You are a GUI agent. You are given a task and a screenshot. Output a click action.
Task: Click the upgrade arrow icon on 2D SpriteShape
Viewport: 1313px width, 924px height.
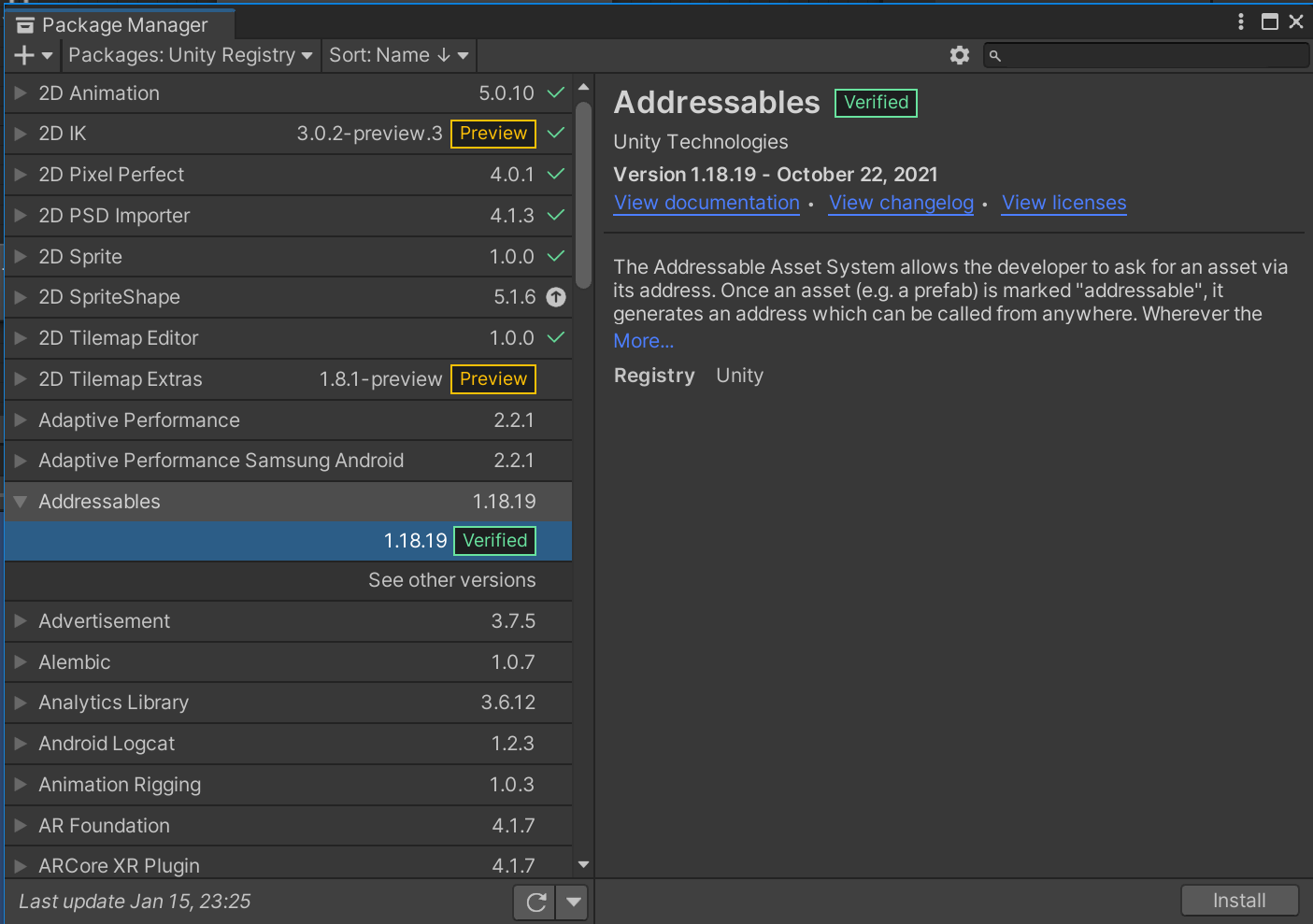555,297
